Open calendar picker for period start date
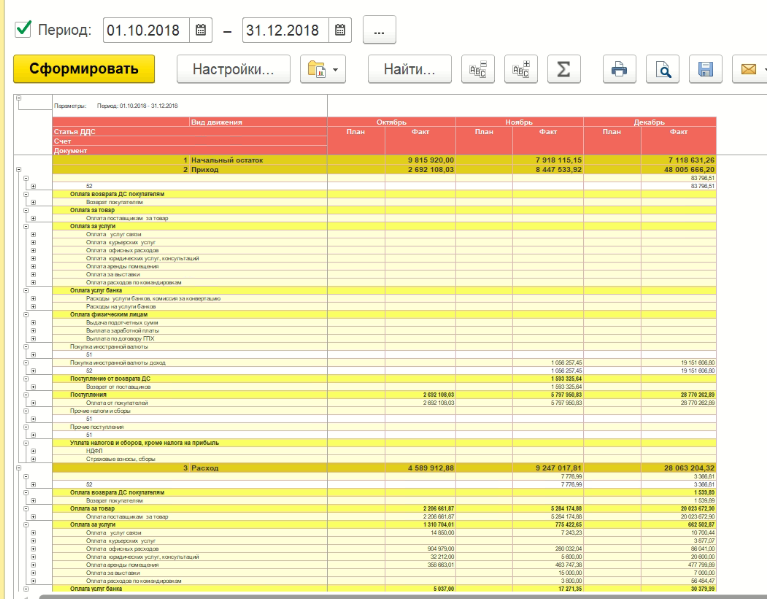Screen dimensions: 767x599 (201, 31)
